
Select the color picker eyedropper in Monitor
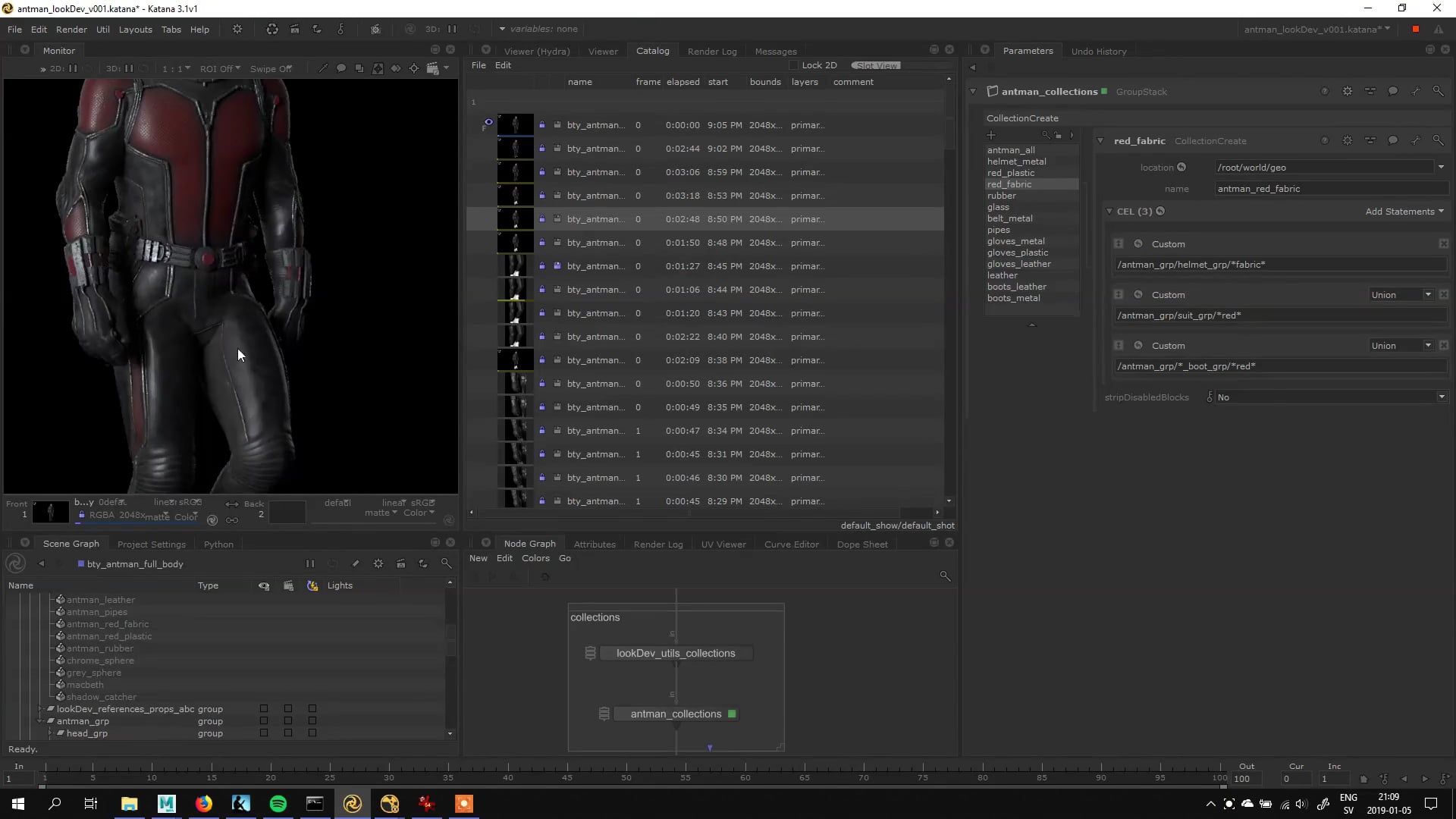(323, 68)
